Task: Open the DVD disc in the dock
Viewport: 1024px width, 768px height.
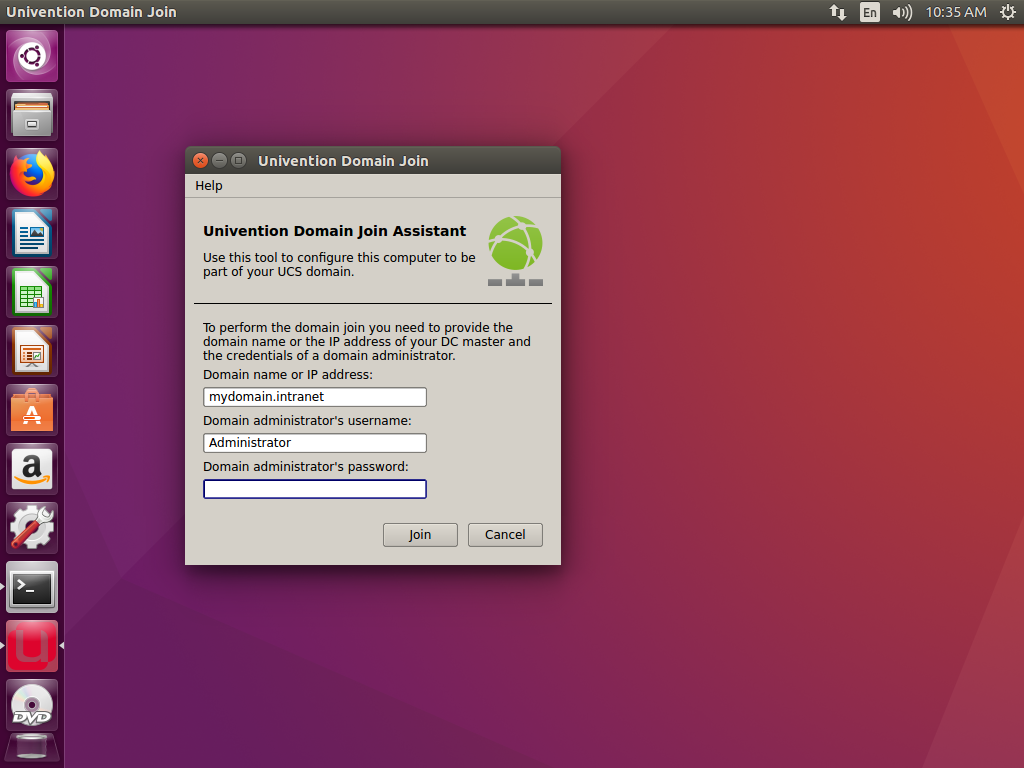Action: point(32,705)
